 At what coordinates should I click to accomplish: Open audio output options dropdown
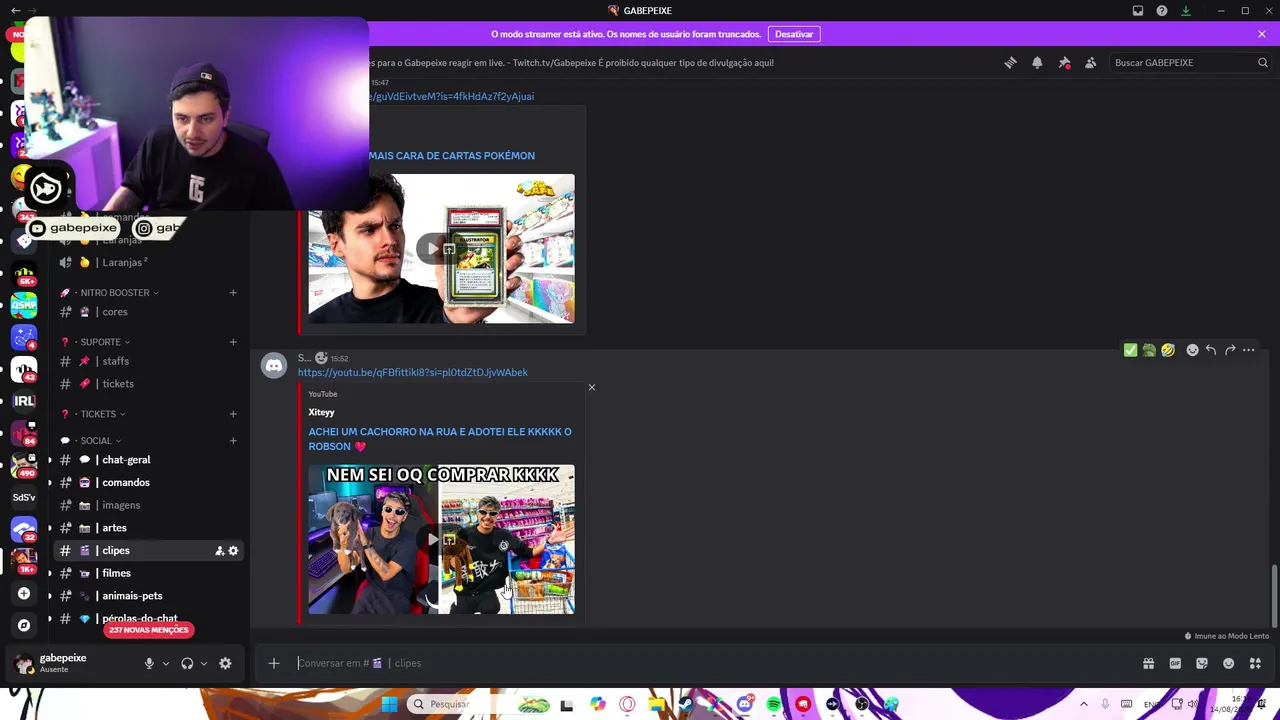[204, 663]
